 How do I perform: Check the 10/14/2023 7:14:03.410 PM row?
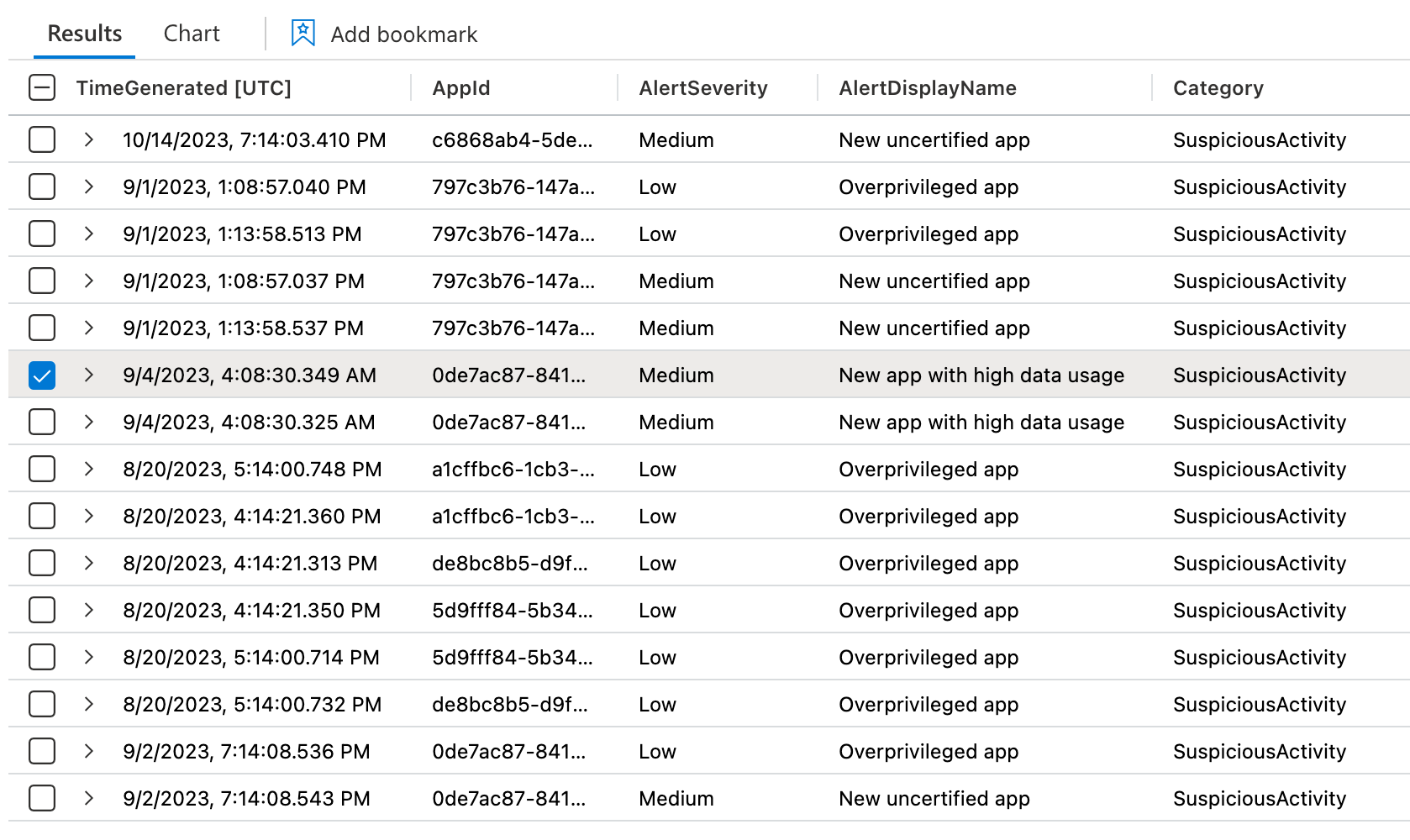tap(42, 139)
